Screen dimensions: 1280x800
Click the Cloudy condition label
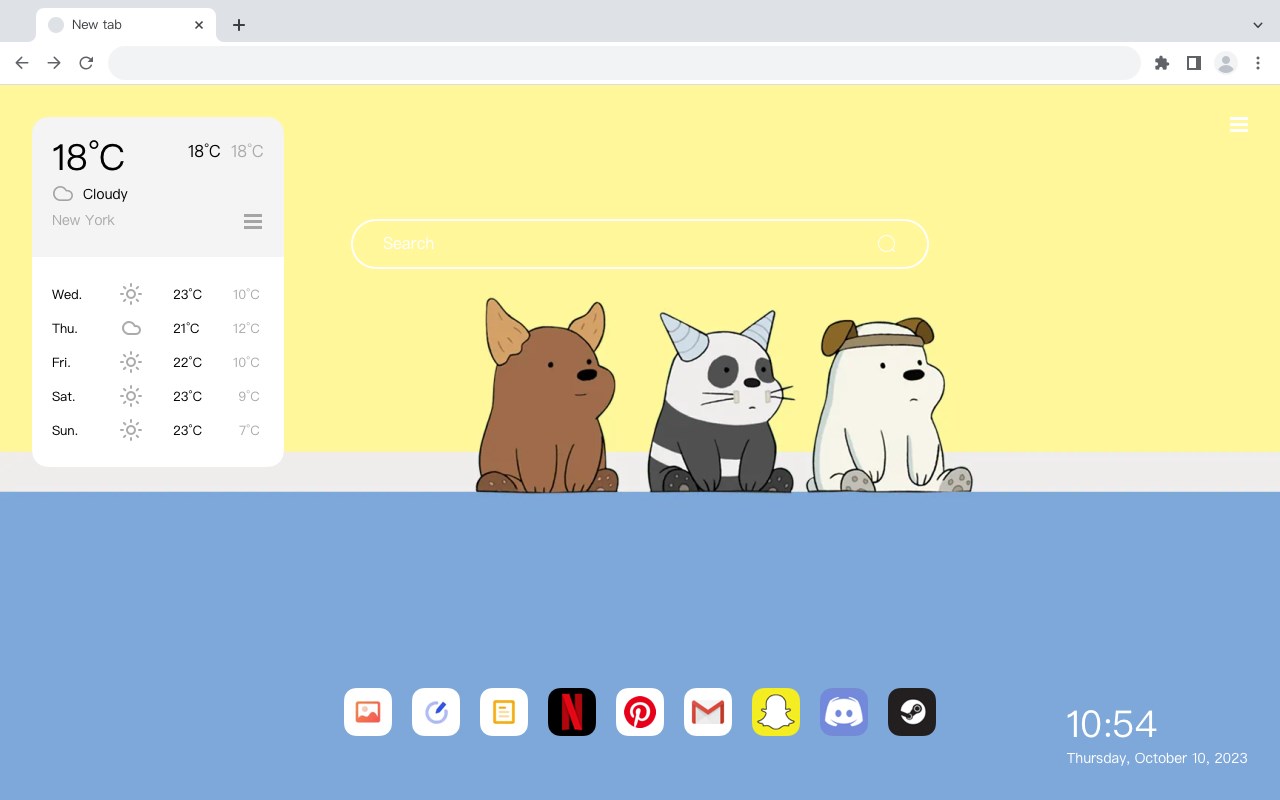click(x=105, y=194)
